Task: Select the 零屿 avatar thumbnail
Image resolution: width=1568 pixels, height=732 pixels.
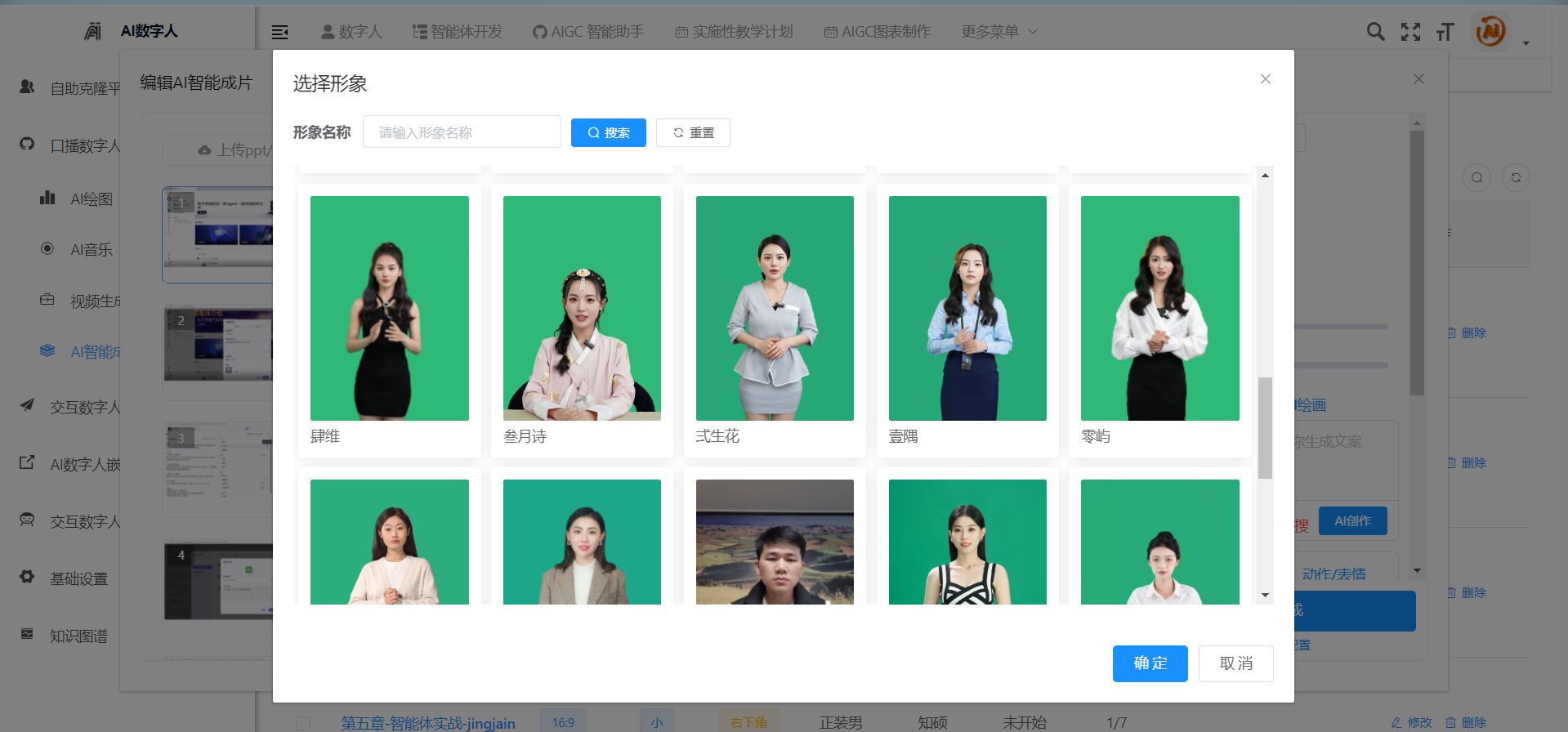Action: click(x=1160, y=309)
